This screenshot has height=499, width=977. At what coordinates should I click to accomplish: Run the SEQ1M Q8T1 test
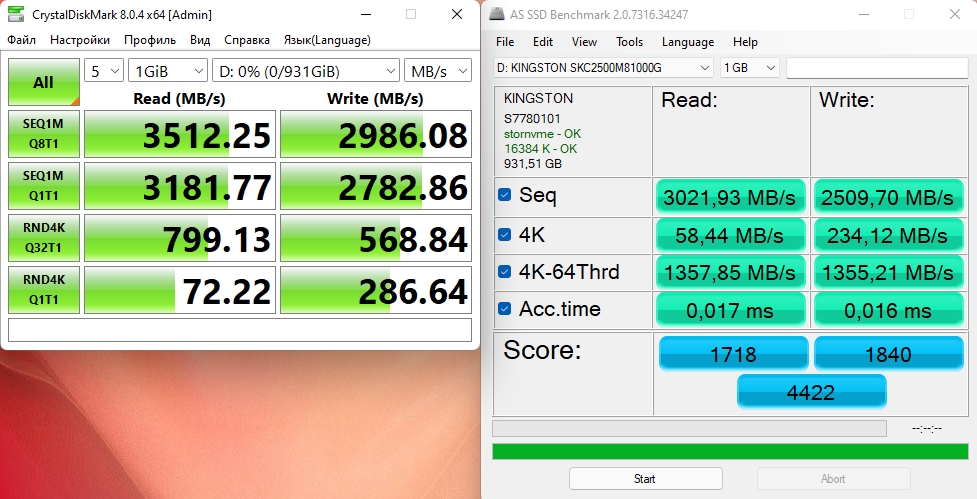(x=44, y=134)
